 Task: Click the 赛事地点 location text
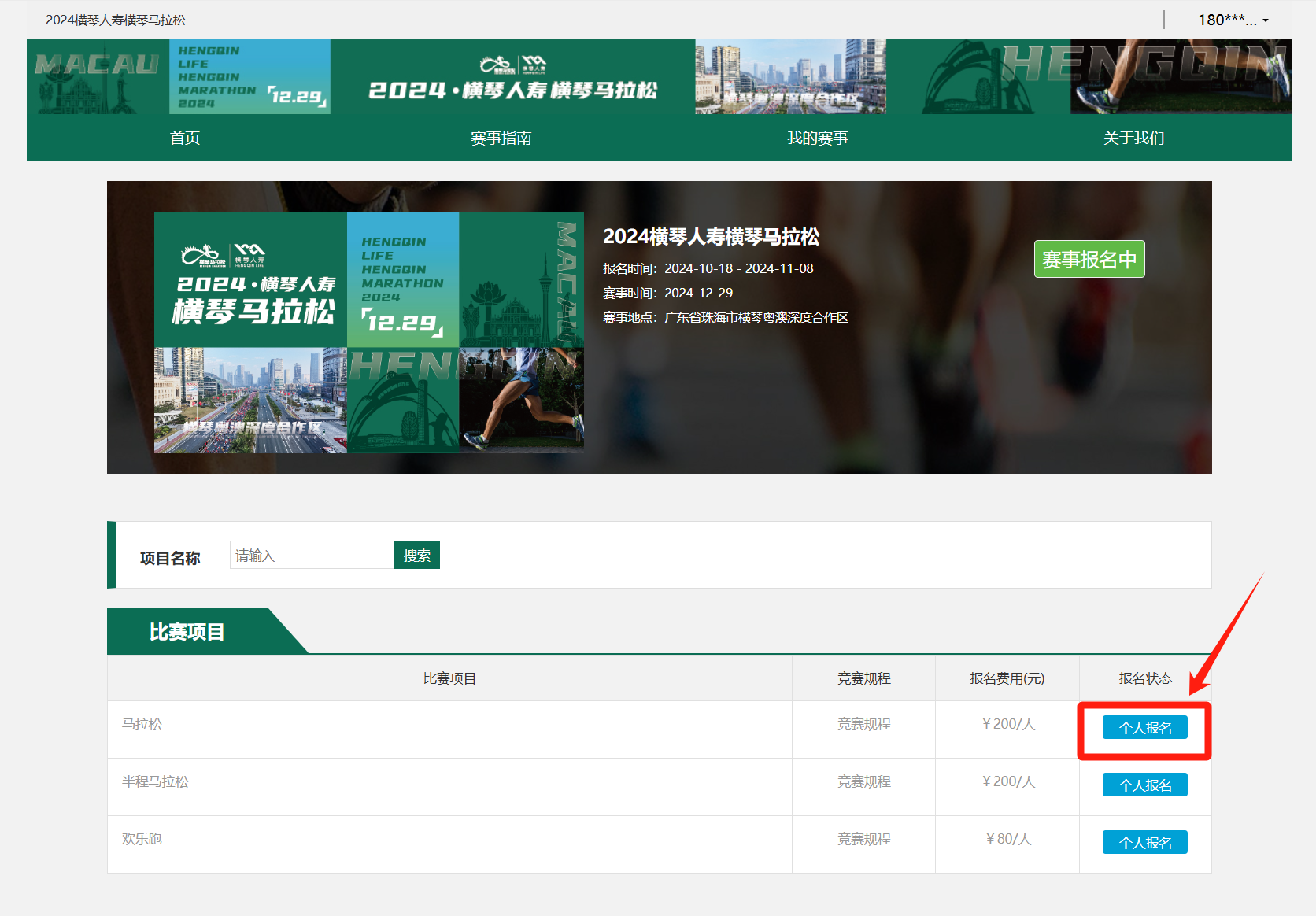point(726,317)
